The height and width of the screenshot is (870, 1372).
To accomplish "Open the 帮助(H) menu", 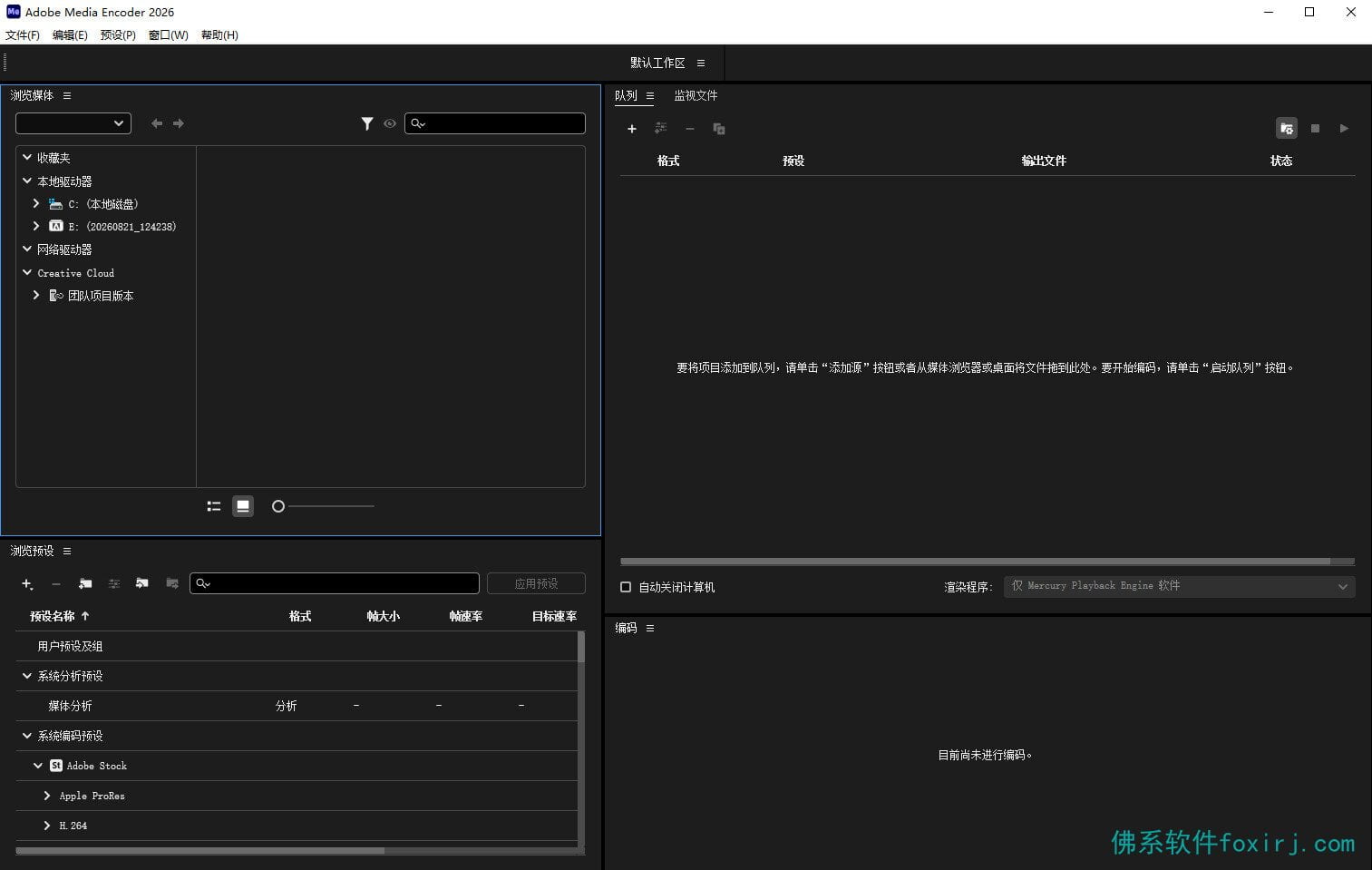I will tap(219, 34).
